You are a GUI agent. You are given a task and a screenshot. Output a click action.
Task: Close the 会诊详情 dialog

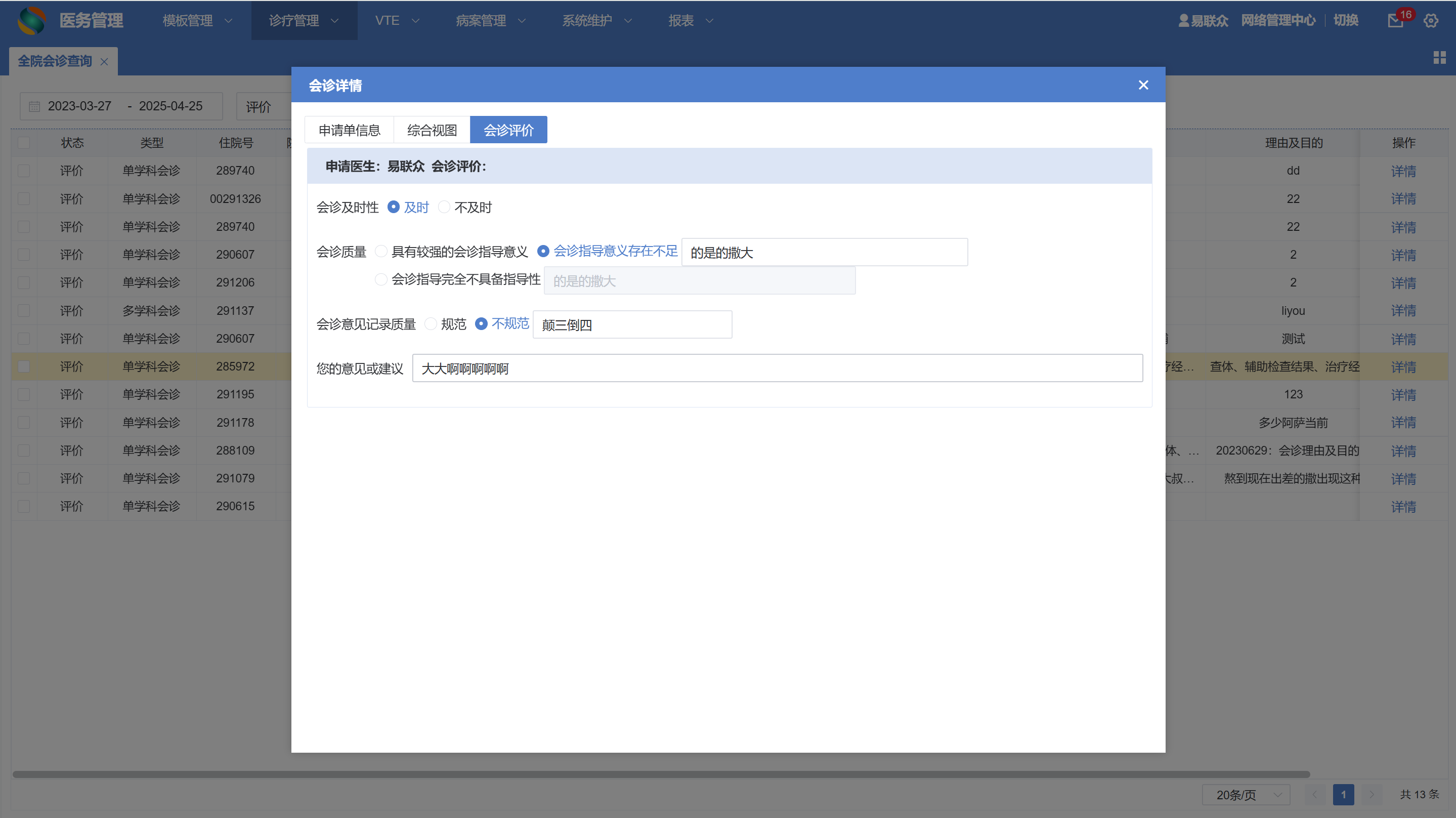pos(1143,85)
